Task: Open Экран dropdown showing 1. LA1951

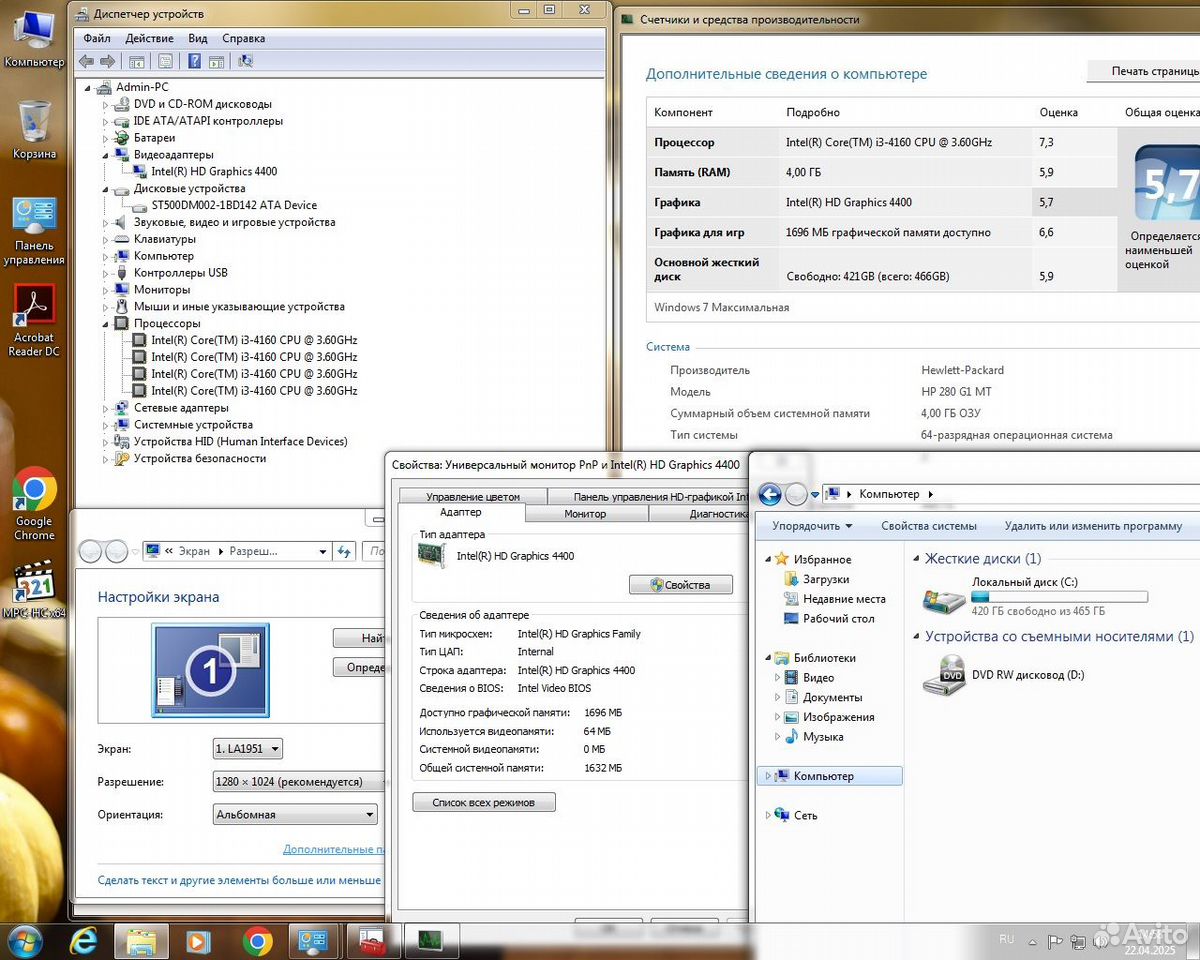Action: click(x=248, y=749)
